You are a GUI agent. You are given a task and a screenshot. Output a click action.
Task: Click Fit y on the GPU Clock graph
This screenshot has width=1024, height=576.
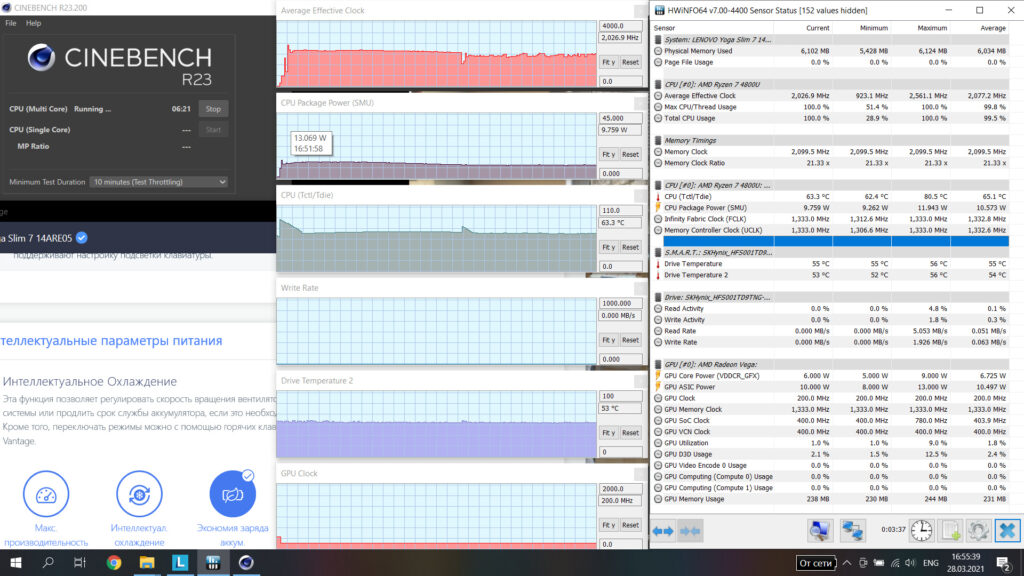pos(609,525)
